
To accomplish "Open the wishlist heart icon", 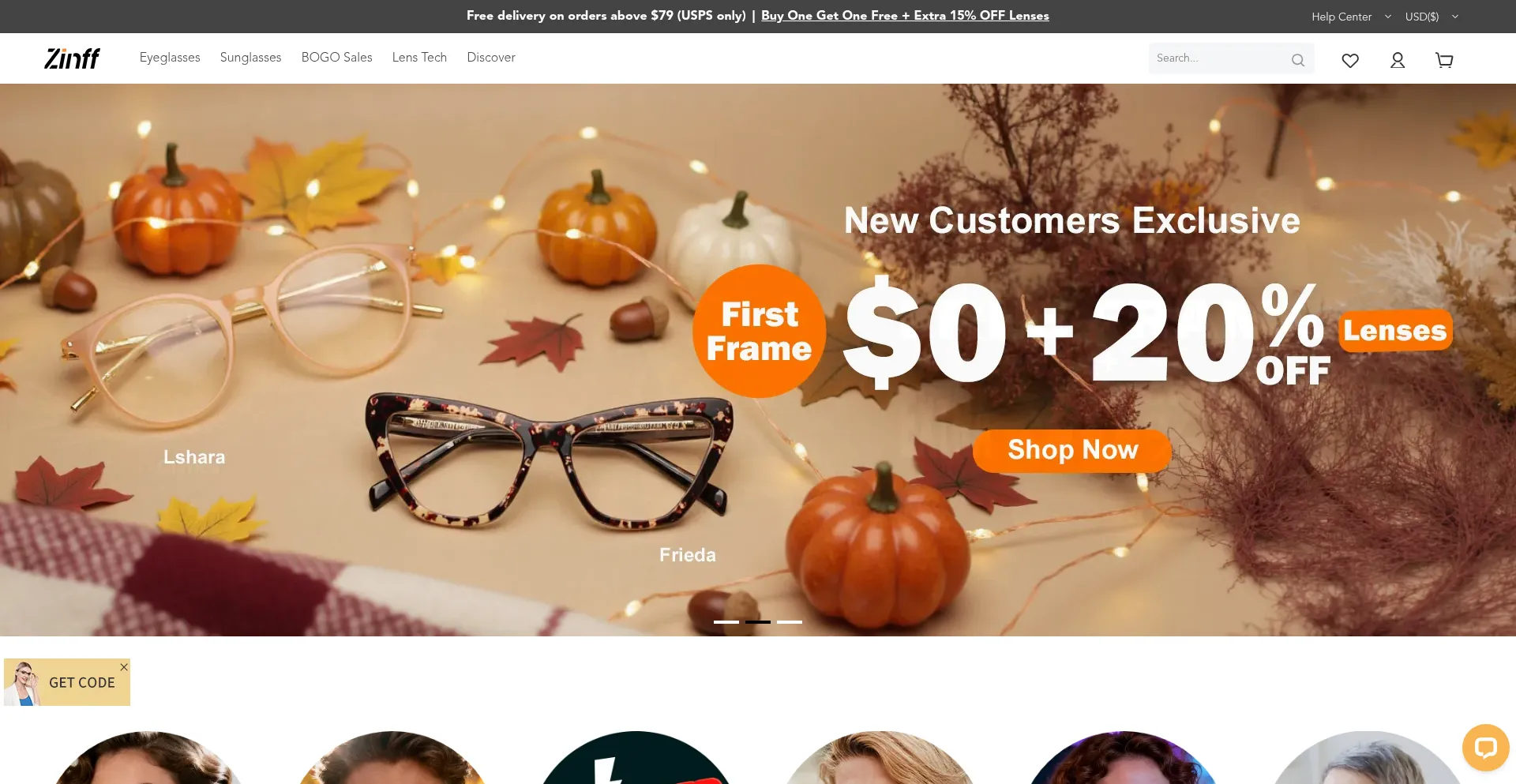I will [1350, 60].
